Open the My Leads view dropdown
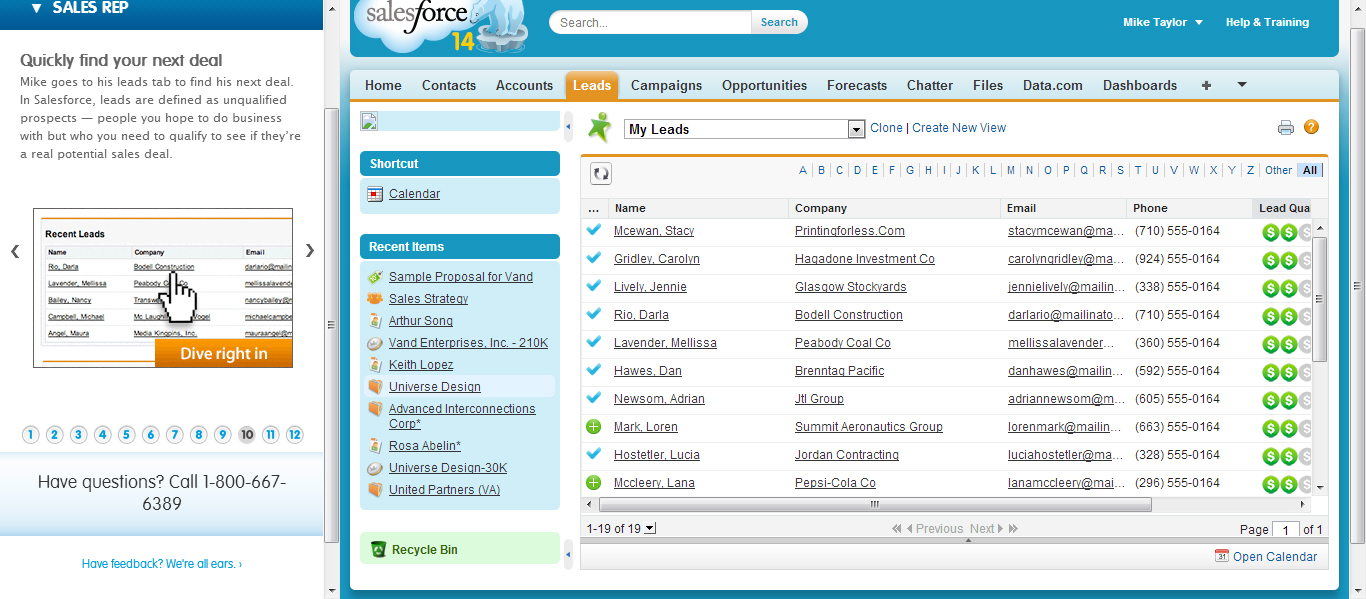Viewport: 1366px width, 599px height. coord(856,129)
